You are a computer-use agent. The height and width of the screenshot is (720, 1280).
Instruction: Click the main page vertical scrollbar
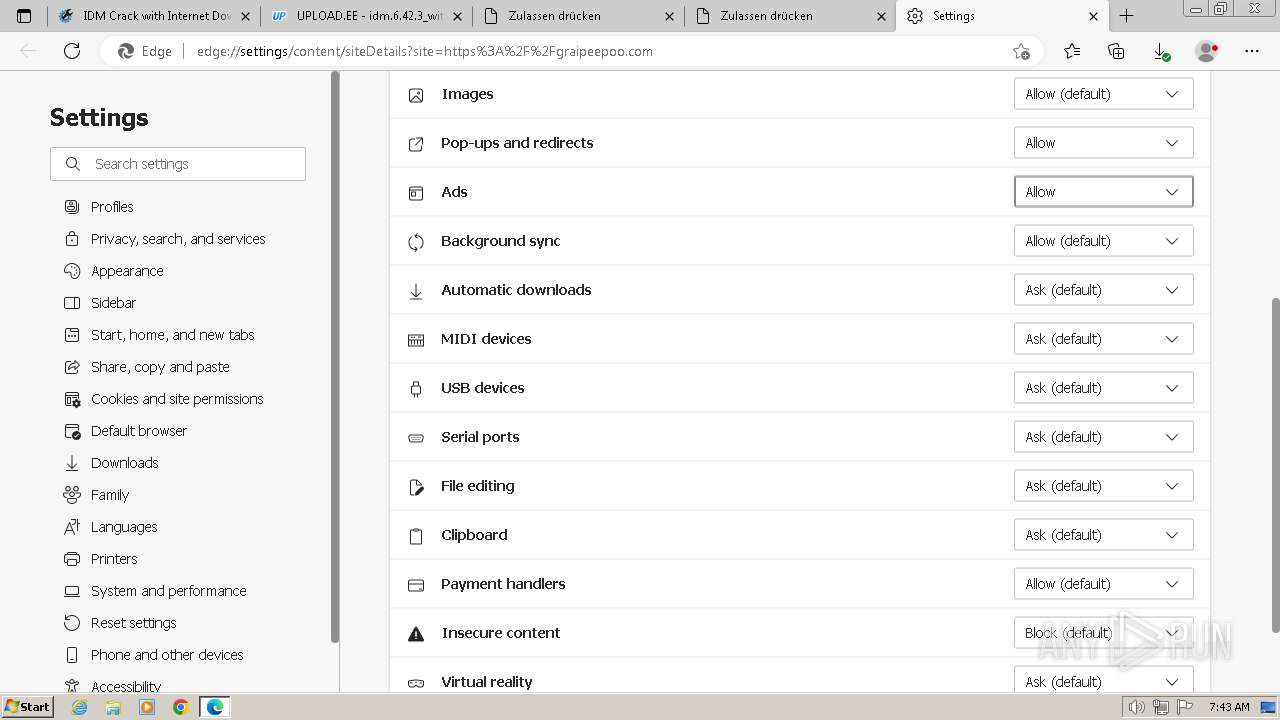(1274, 464)
